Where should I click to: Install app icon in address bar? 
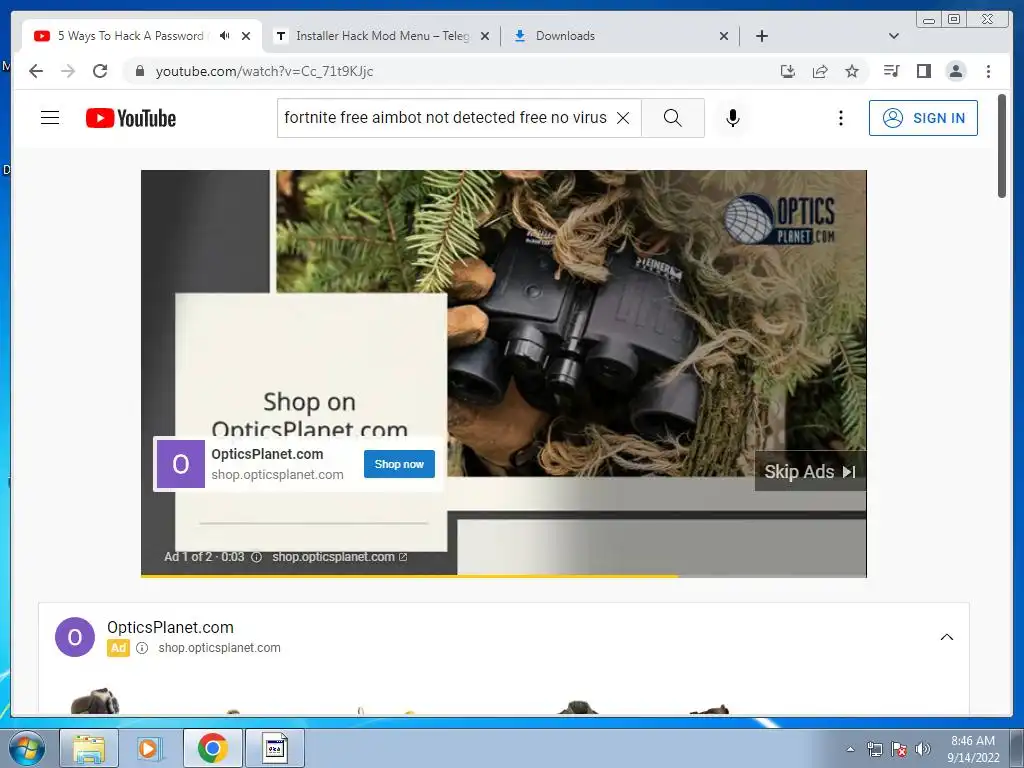[788, 71]
